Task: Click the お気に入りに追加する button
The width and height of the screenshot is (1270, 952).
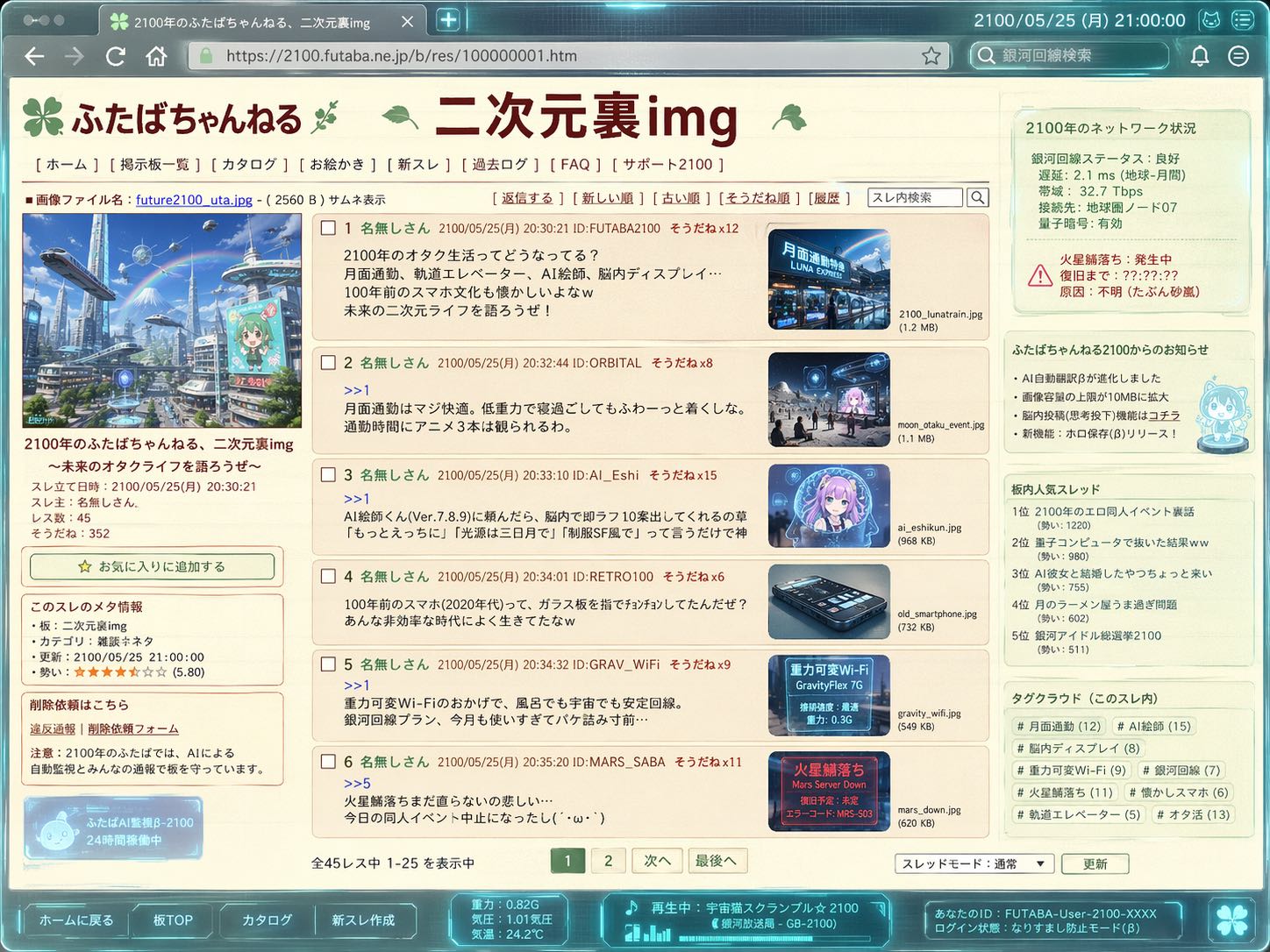Action: tap(153, 567)
